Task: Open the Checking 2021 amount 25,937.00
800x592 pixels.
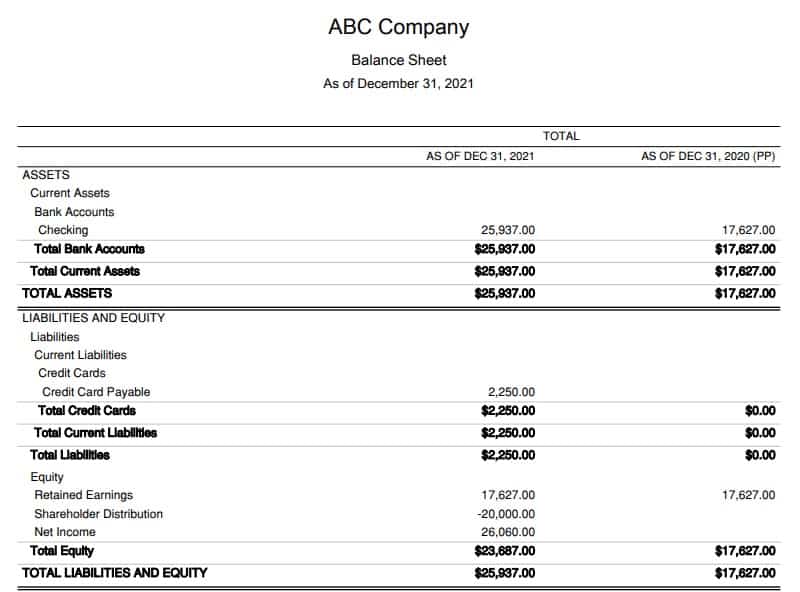Action: pyautogui.click(x=508, y=230)
